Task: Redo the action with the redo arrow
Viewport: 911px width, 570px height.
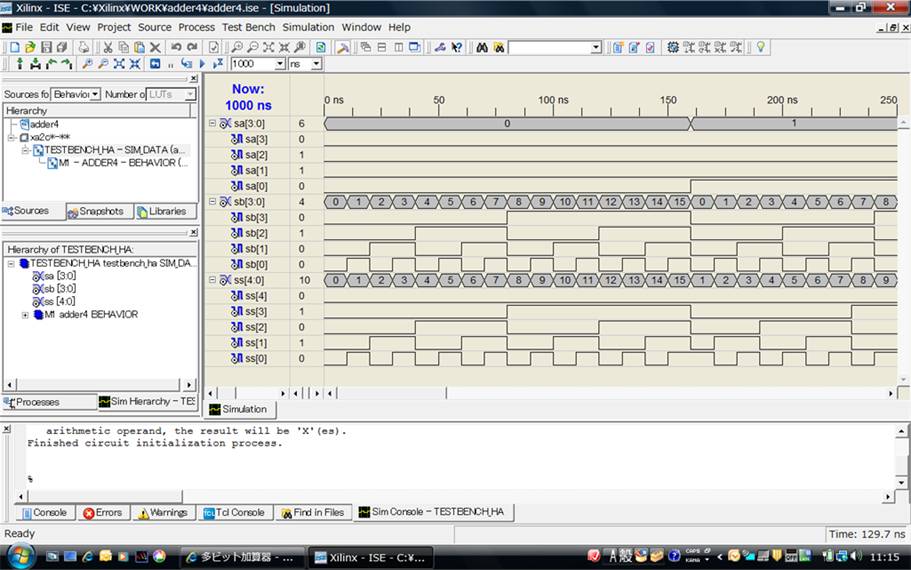Action: pyautogui.click(x=192, y=47)
